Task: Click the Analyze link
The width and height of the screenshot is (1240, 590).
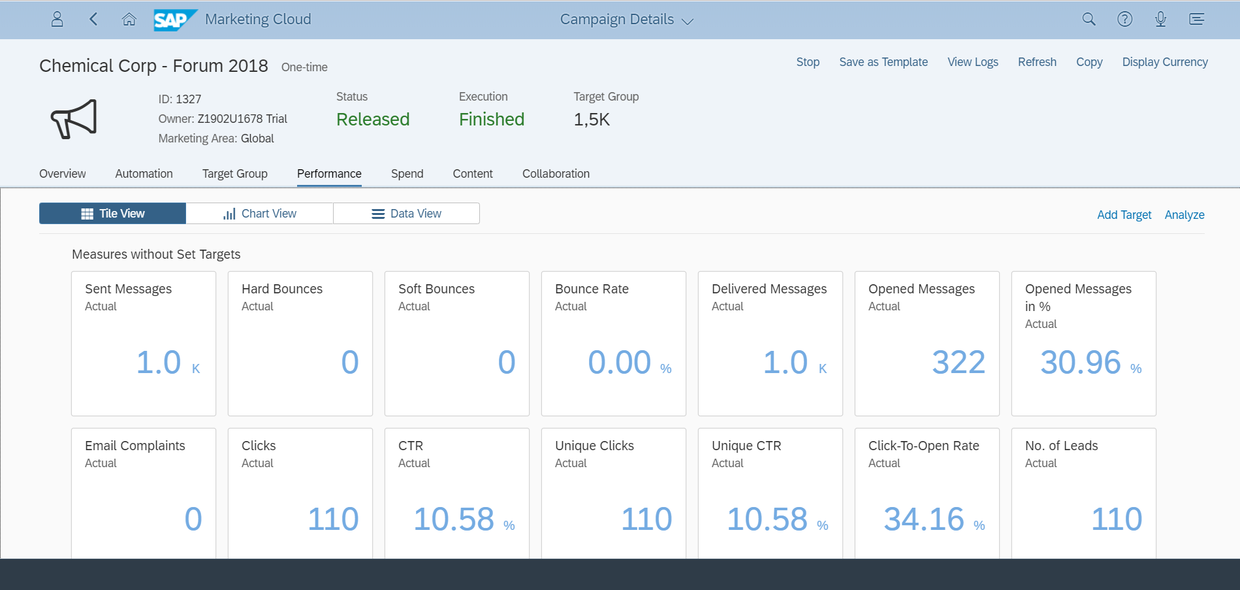Action: point(1184,215)
